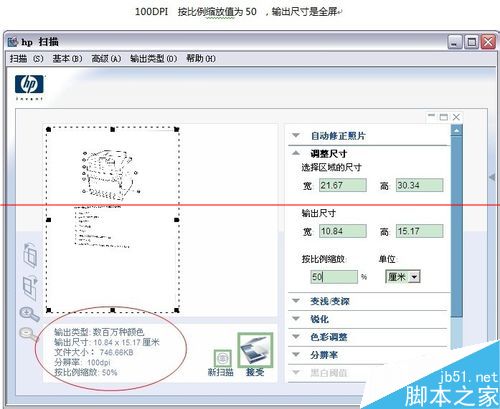The height and width of the screenshot is (409, 500).
Task: Click the 选择区域的尺寸 label
Action: click(x=332, y=167)
